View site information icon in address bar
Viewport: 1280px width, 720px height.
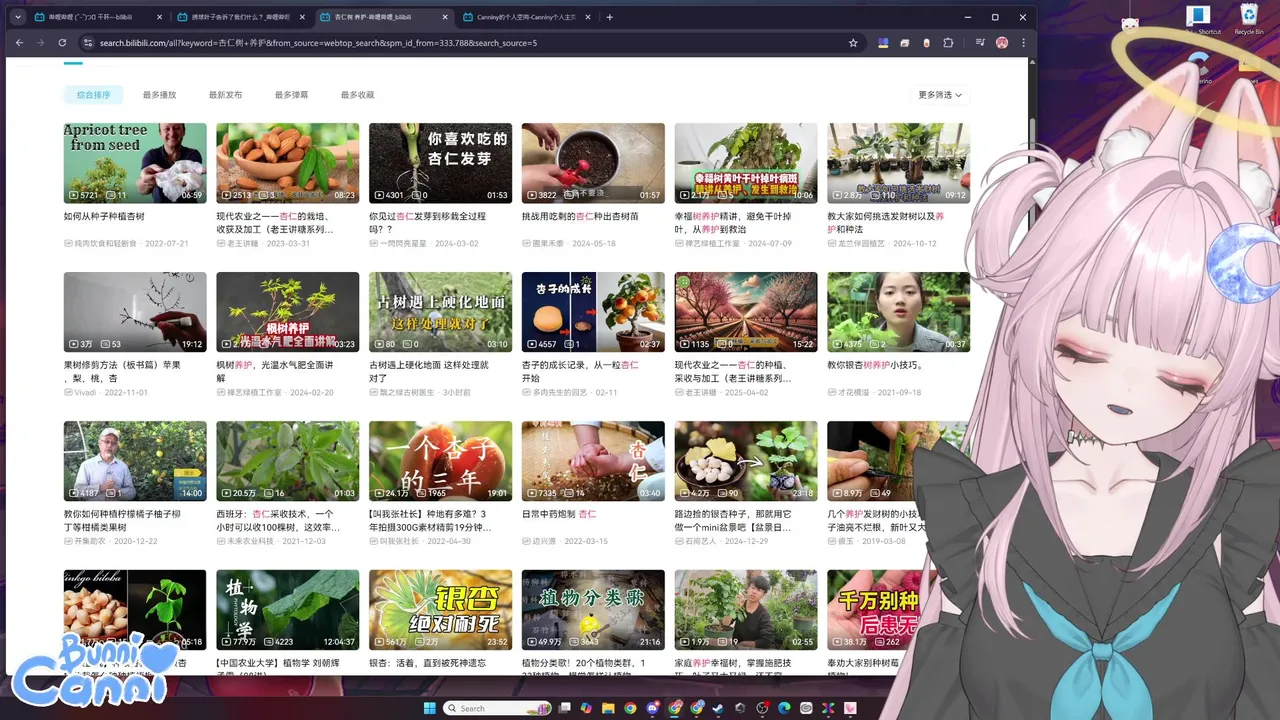tap(88, 43)
